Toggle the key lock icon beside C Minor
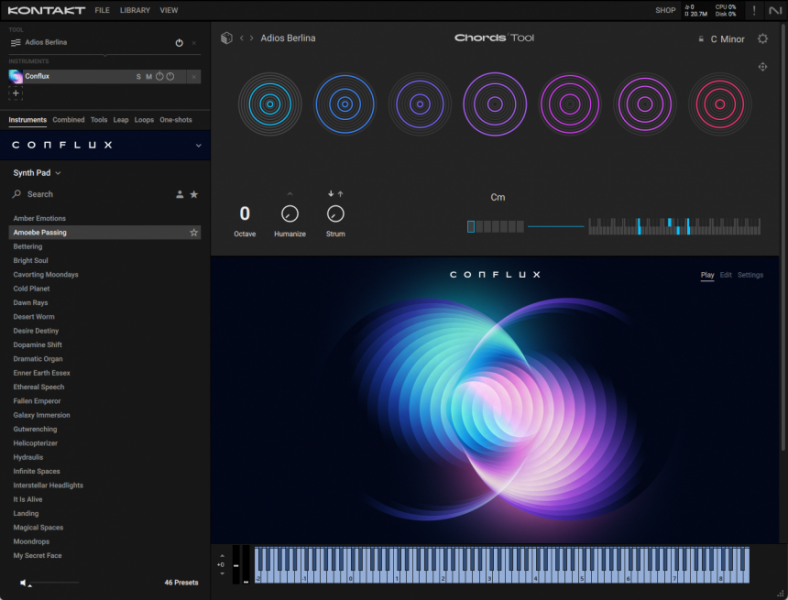788x600 pixels. 701,39
